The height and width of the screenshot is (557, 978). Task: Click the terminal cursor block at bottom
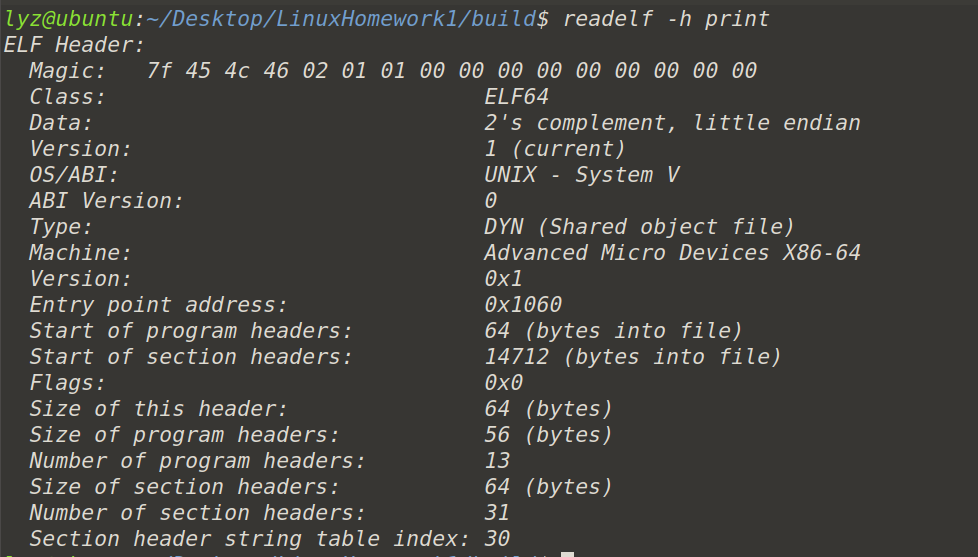[x=567, y=554]
